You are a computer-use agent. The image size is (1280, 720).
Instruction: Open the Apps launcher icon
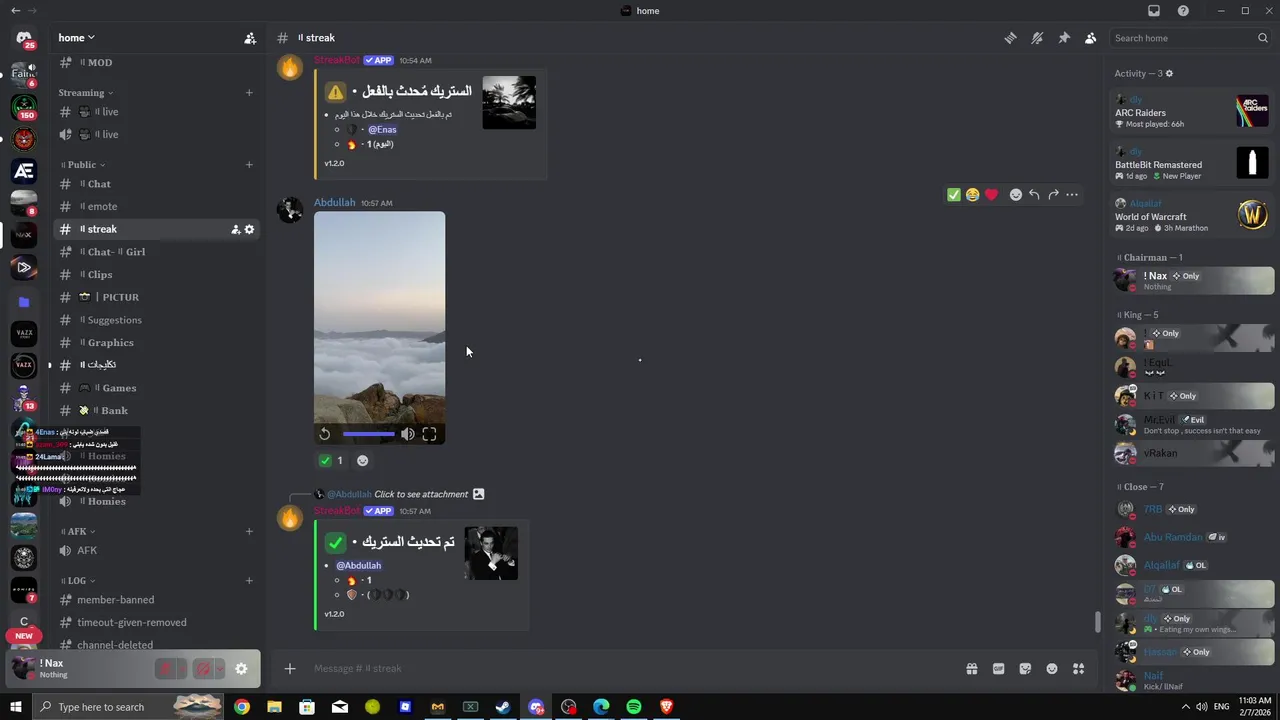click(x=1078, y=669)
